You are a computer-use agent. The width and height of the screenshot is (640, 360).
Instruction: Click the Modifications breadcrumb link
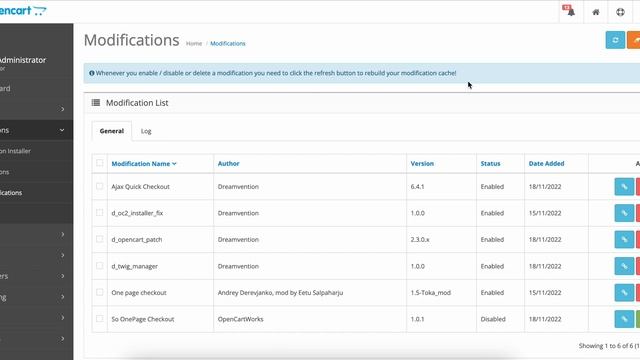pos(228,44)
